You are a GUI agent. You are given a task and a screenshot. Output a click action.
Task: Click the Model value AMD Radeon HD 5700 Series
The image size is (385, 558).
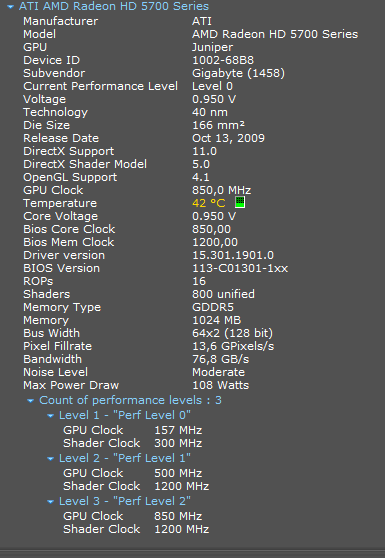[x=275, y=34]
